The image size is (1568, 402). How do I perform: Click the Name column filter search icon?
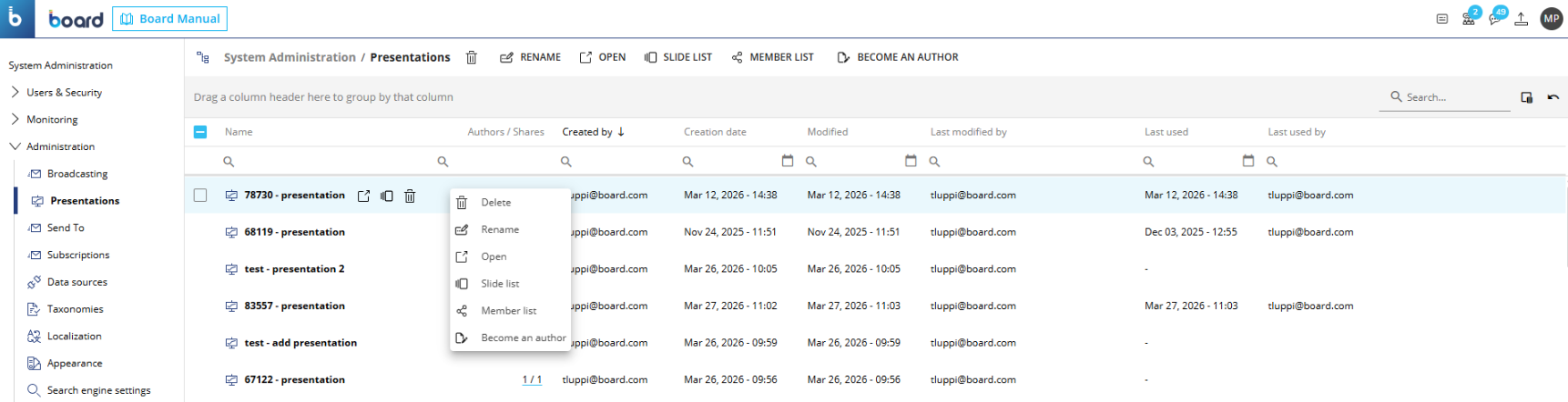tap(229, 161)
